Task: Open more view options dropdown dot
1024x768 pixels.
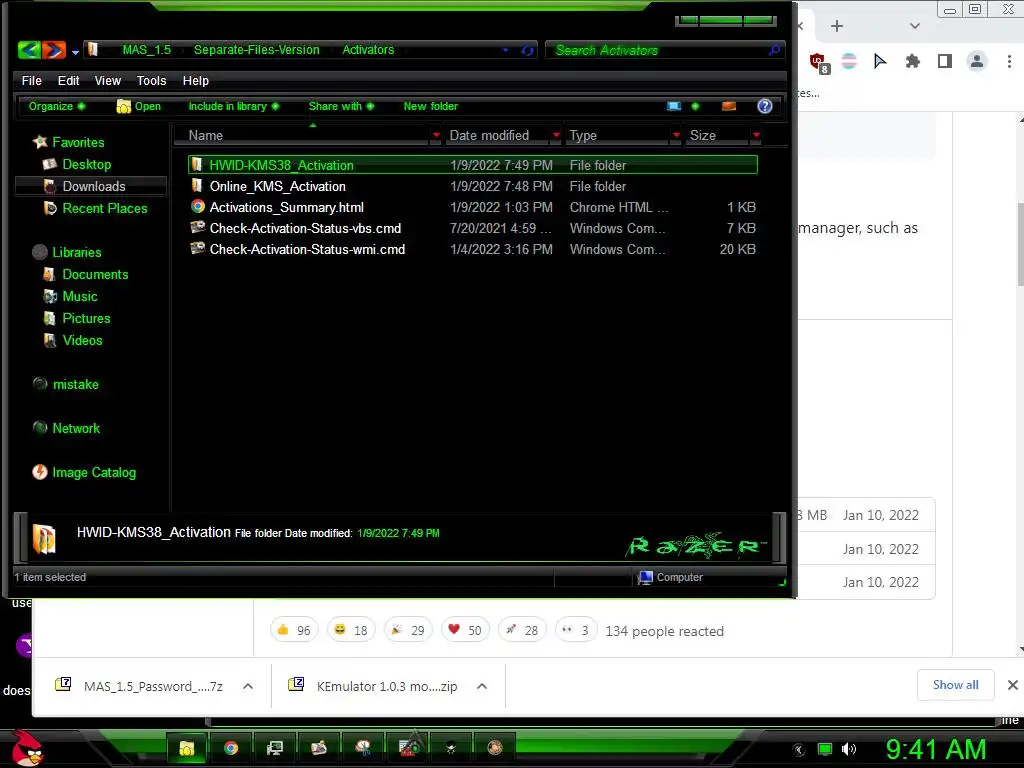Action: tap(695, 106)
